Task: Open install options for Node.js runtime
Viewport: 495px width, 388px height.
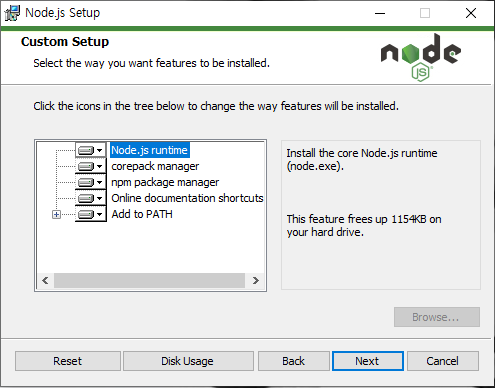Action: pos(90,150)
